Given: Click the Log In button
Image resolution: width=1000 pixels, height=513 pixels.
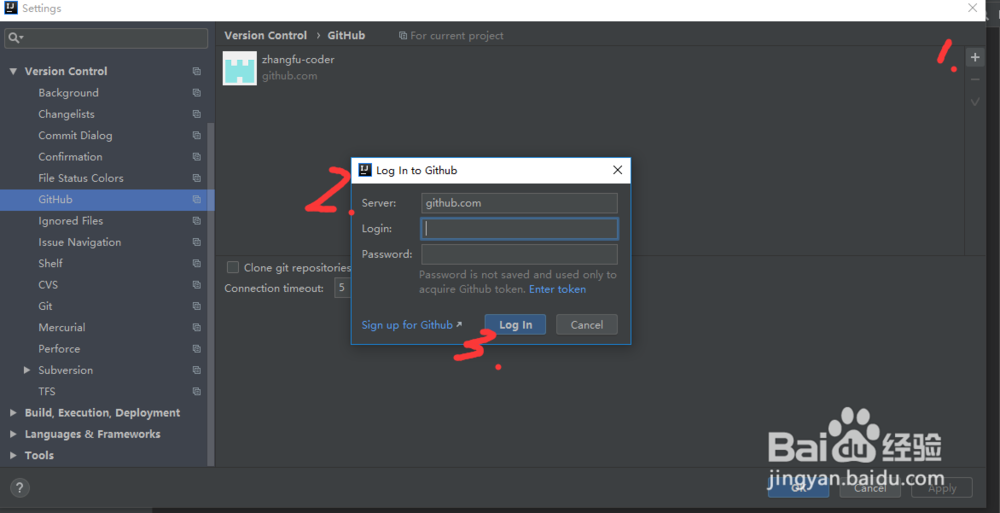Looking at the screenshot, I should point(515,325).
